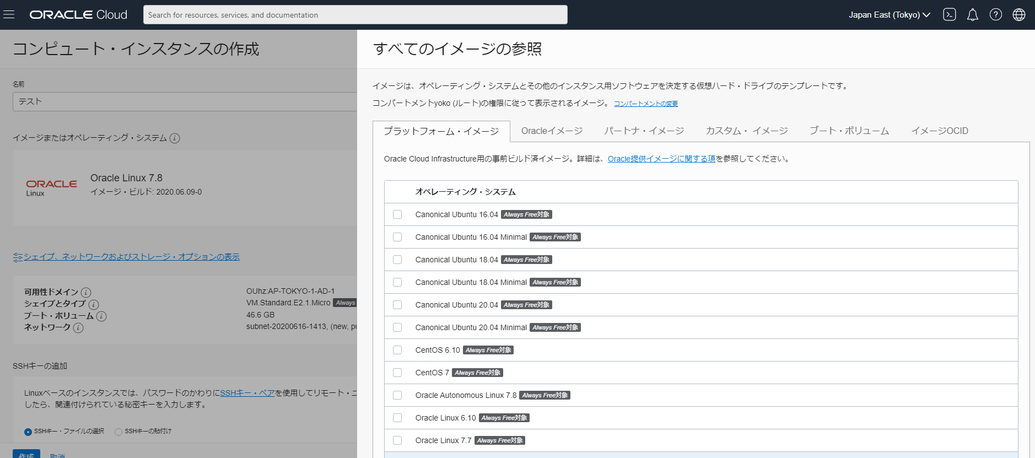Switch to イメージOCID tab

[939, 131]
